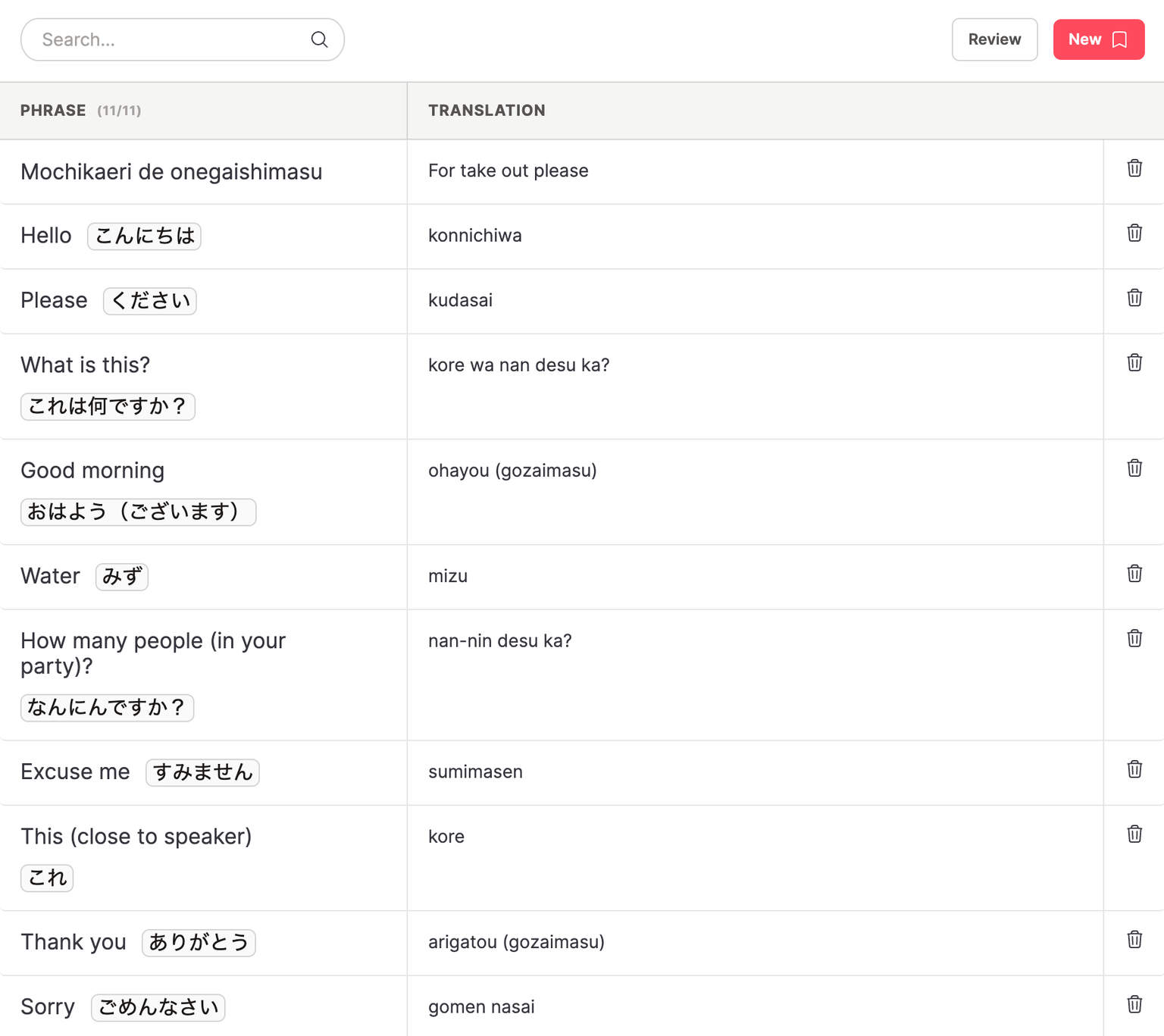Image resolution: width=1164 pixels, height=1036 pixels.
Task: Open the Review mode
Action: tap(994, 39)
